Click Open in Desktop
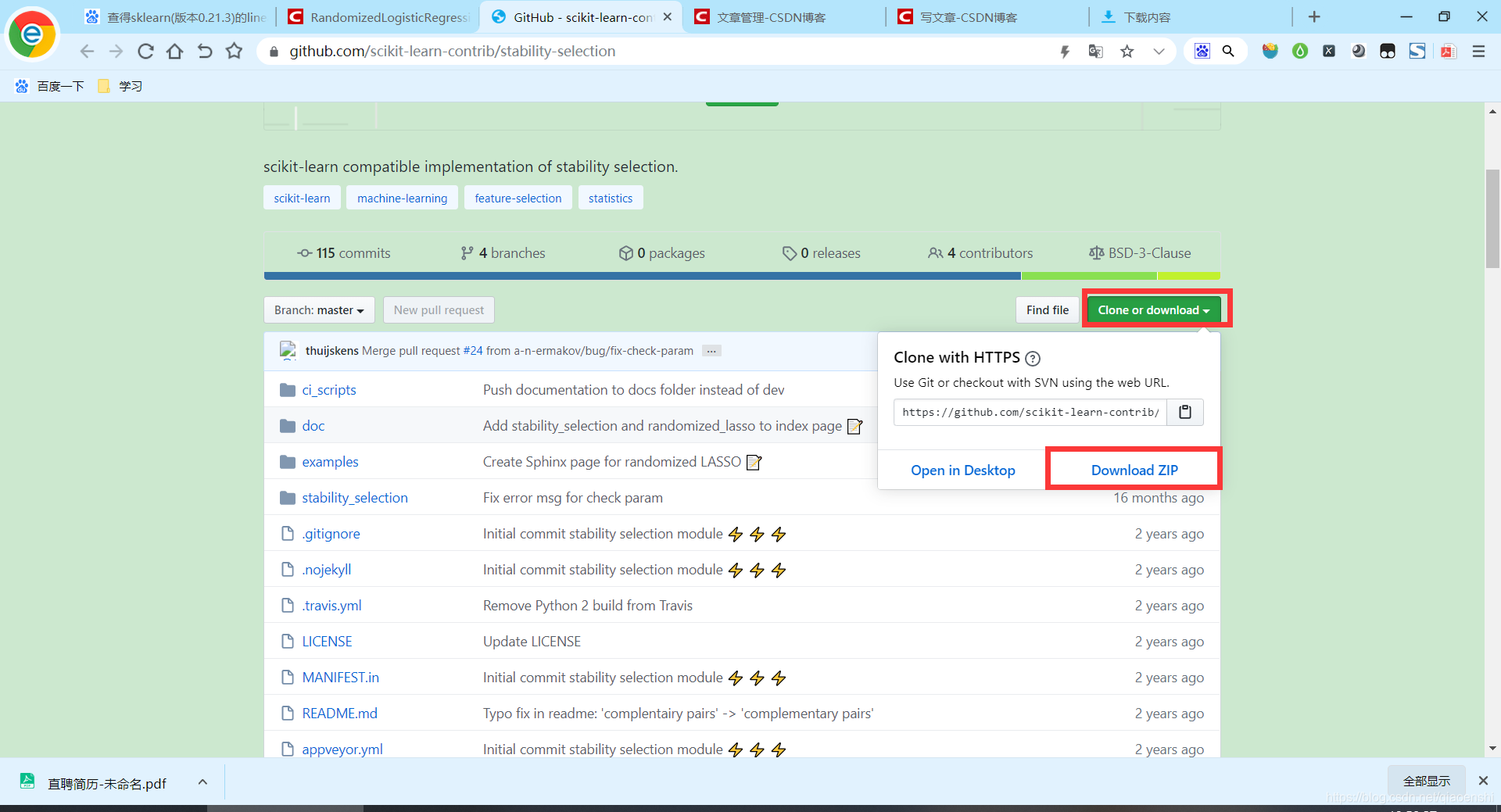Image resolution: width=1501 pixels, height=812 pixels. click(x=963, y=470)
